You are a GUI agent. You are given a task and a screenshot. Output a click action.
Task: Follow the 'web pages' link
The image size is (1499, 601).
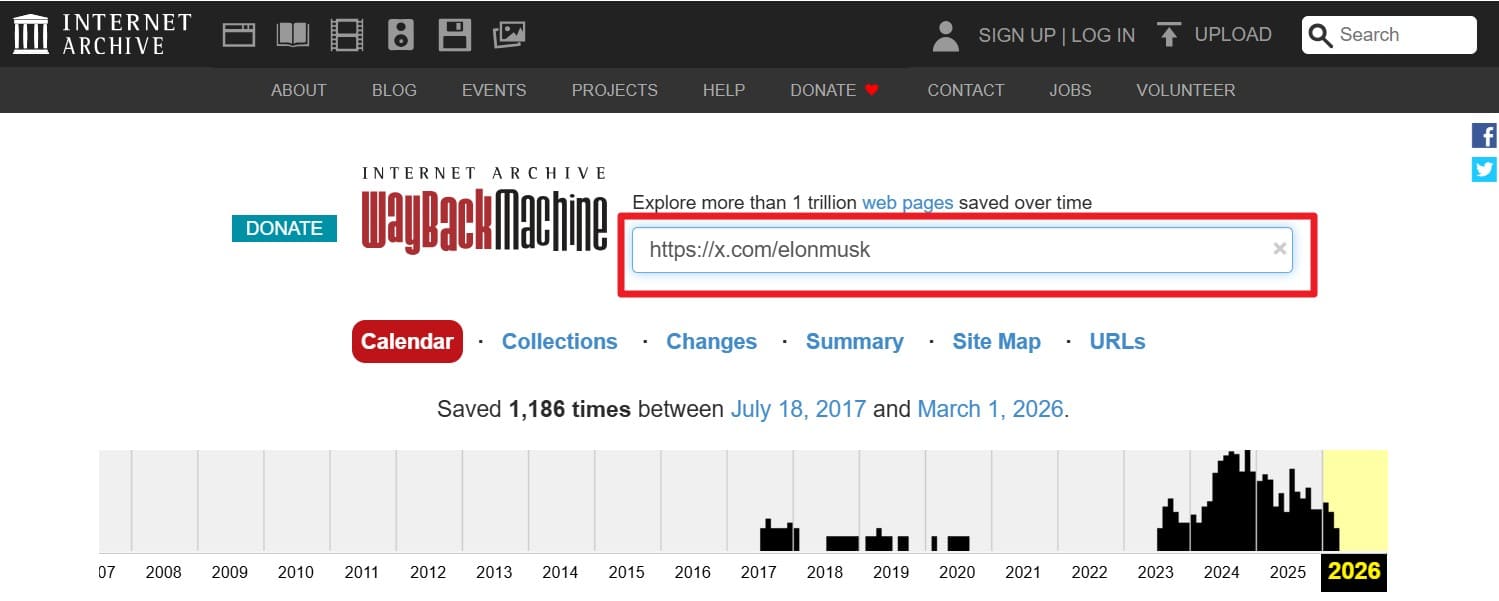(908, 202)
